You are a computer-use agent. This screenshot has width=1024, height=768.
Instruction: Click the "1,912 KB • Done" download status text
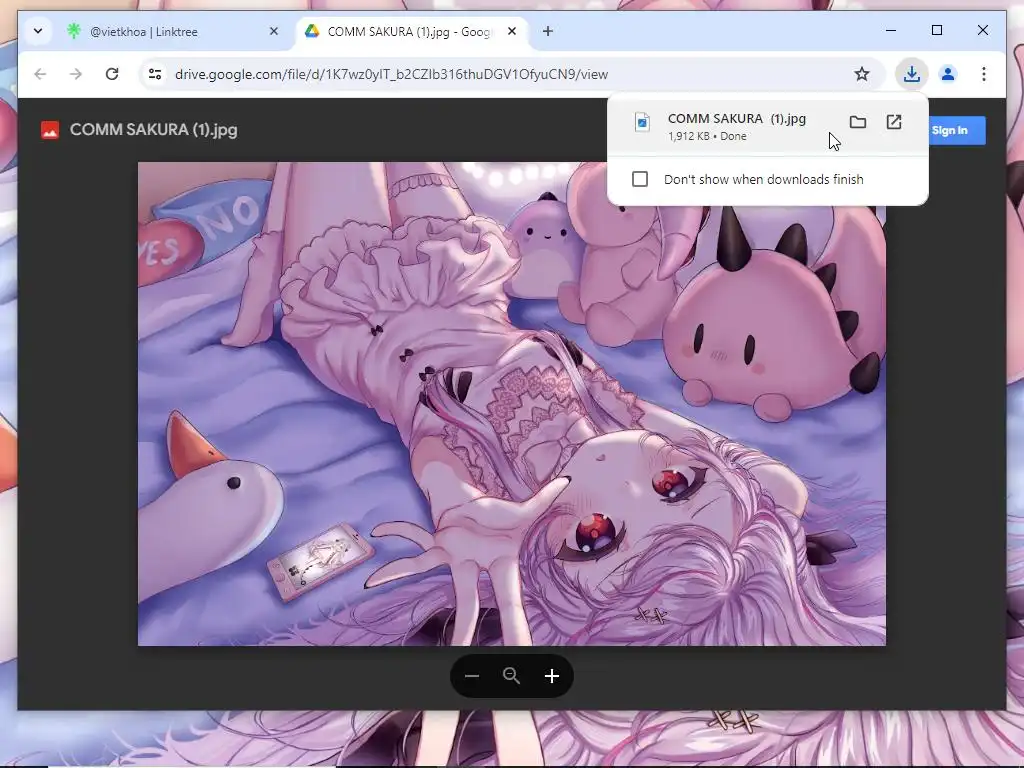(707, 136)
